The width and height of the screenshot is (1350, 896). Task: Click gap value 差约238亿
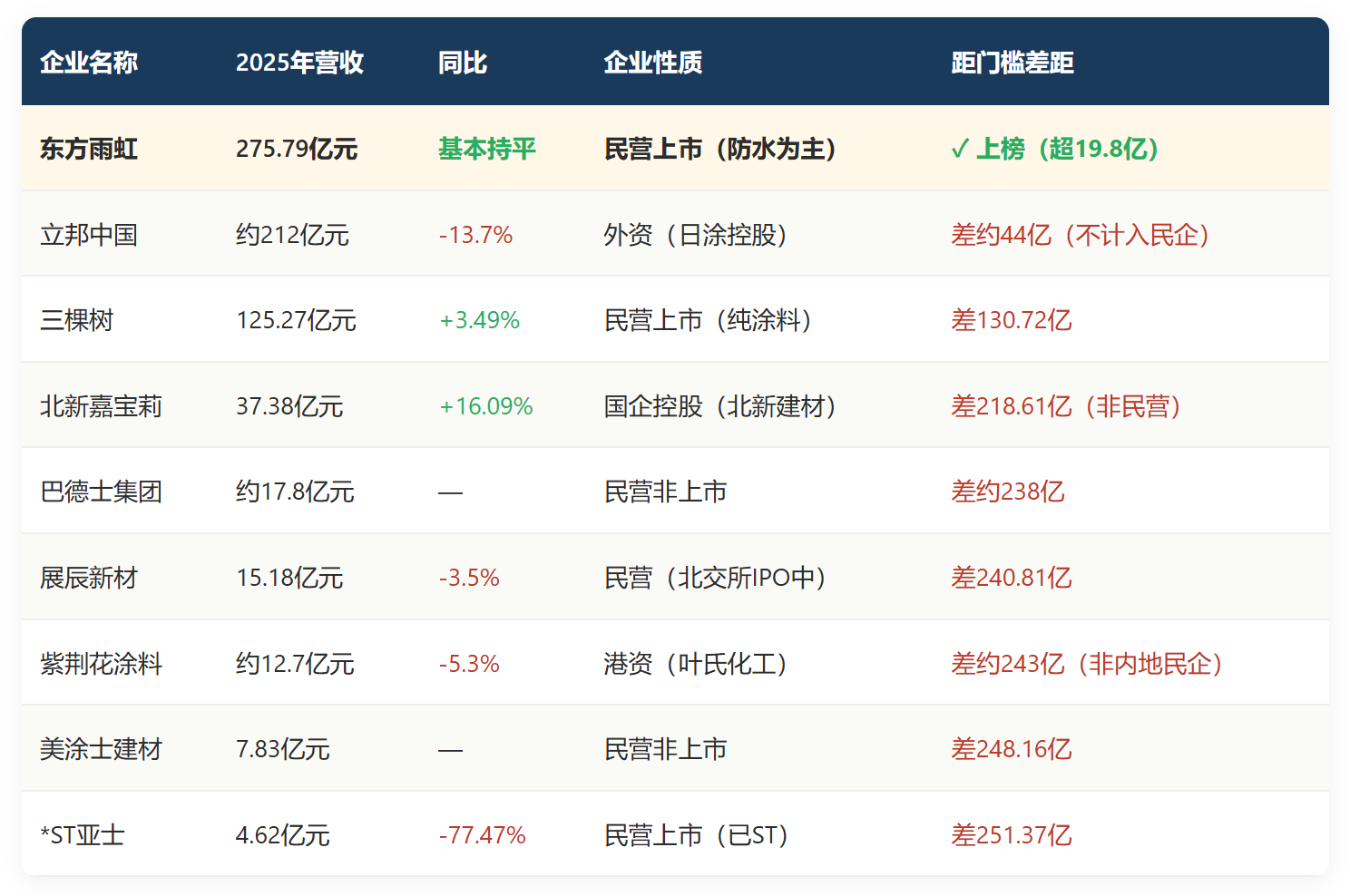point(1008,492)
